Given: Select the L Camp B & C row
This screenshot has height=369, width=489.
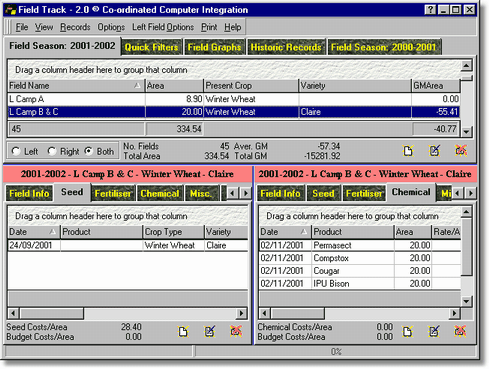Looking at the screenshot, I should 234,112.
